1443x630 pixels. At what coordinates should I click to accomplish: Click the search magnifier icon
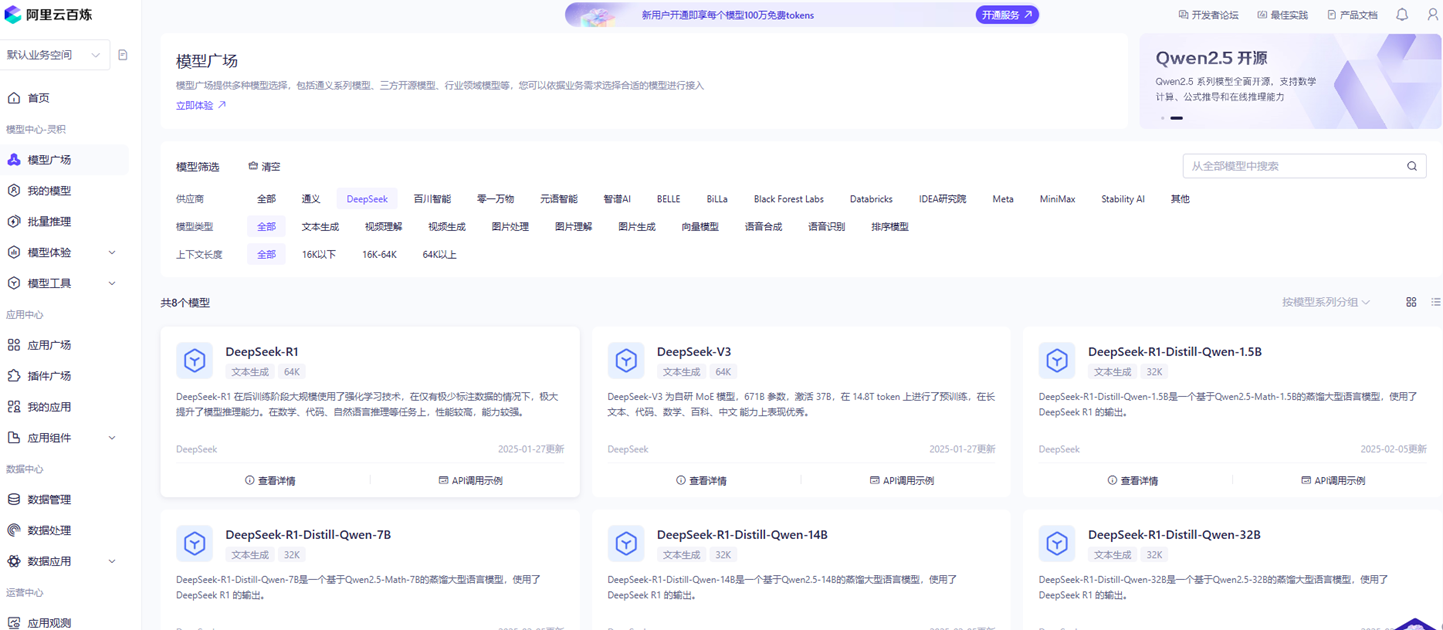1412,166
